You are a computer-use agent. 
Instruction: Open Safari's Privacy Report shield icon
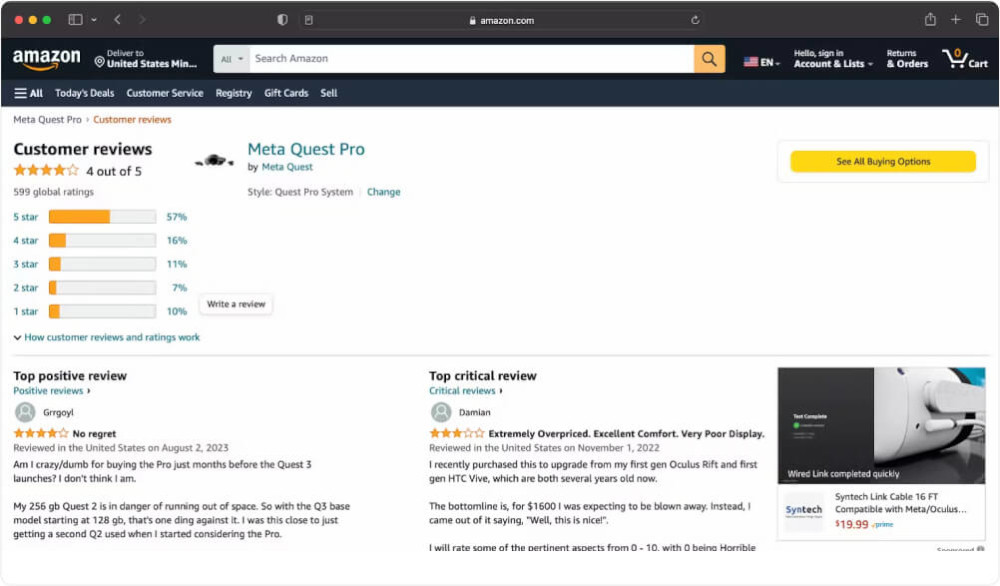(282, 19)
